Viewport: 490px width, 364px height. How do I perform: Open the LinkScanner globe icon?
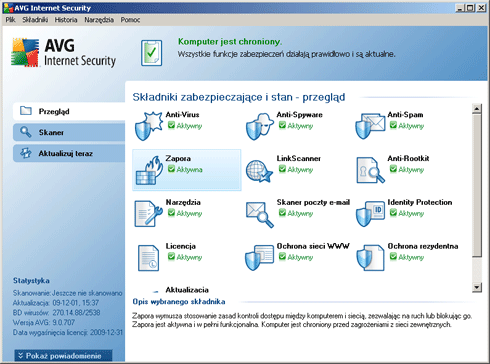click(259, 171)
